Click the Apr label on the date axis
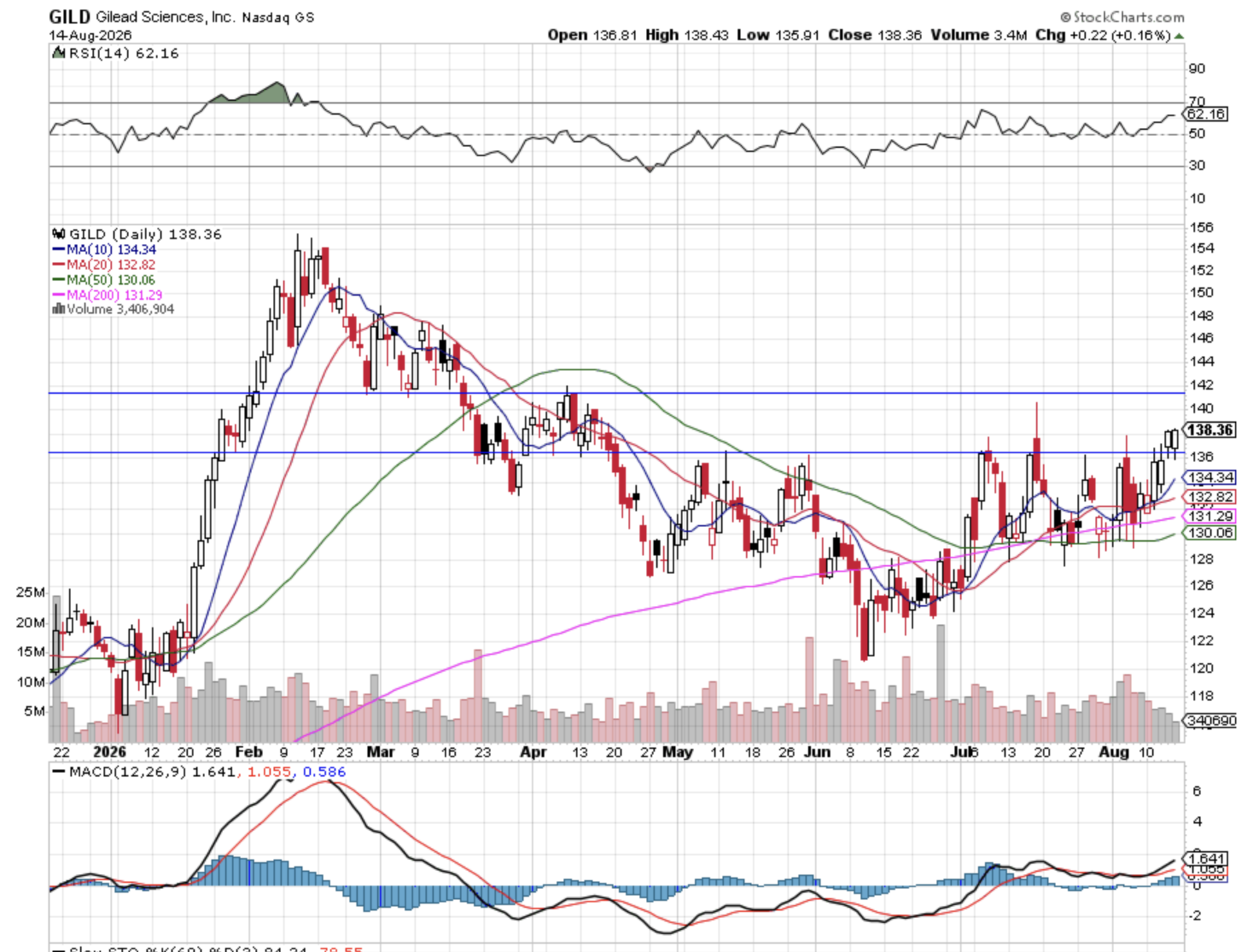Screen dimensions: 1253x952 533,752
